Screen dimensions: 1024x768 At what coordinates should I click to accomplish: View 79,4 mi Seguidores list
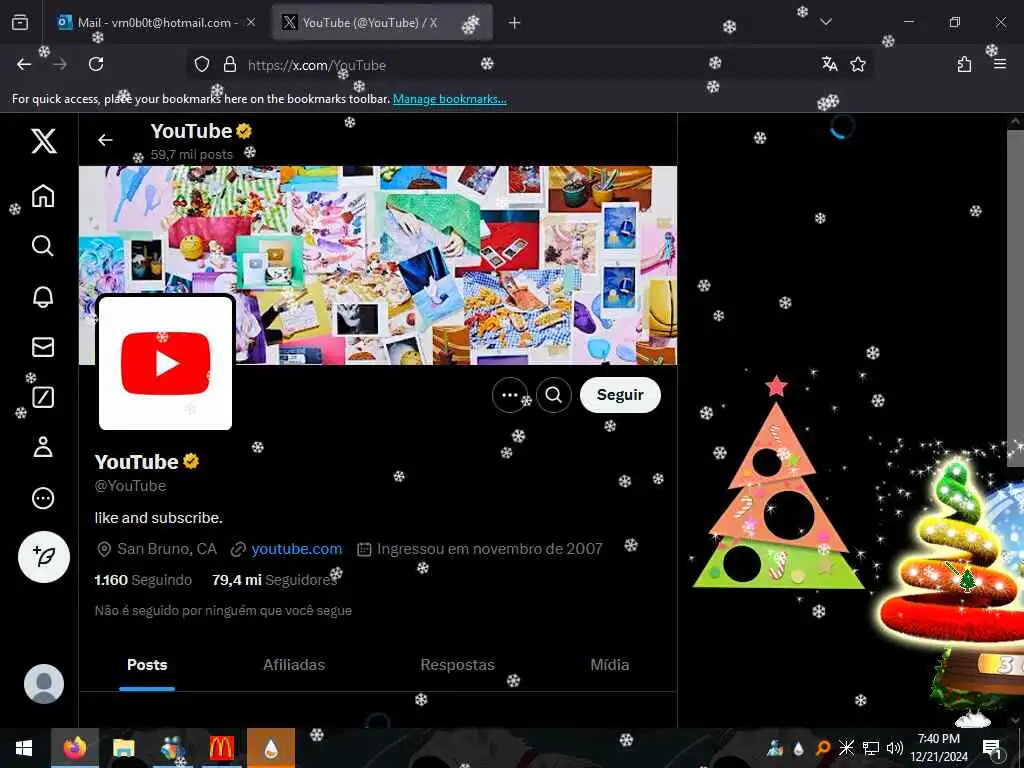[274, 580]
